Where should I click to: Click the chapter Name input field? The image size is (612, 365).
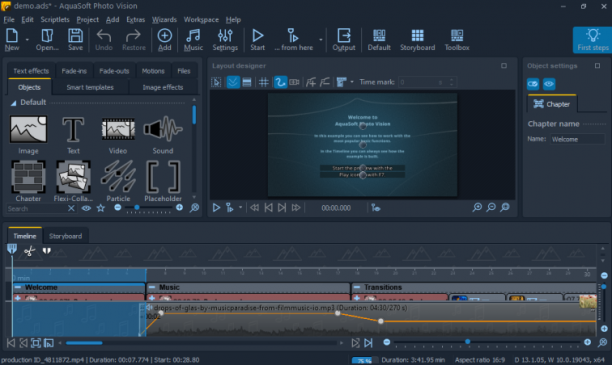[x=577, y=139]
